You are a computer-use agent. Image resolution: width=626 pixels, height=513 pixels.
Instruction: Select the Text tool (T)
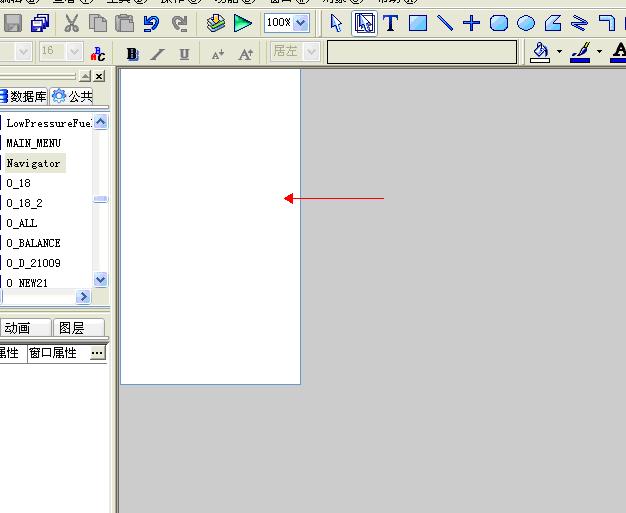point(391,23)
